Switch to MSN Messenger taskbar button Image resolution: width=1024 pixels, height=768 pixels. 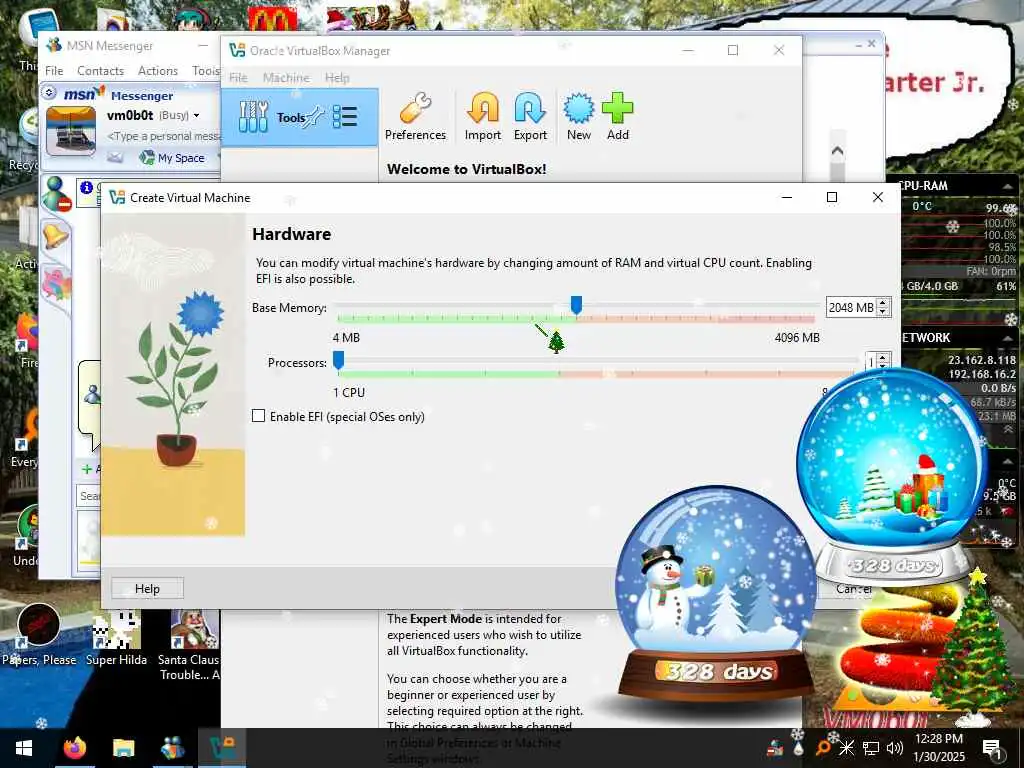tap(172, 748)
